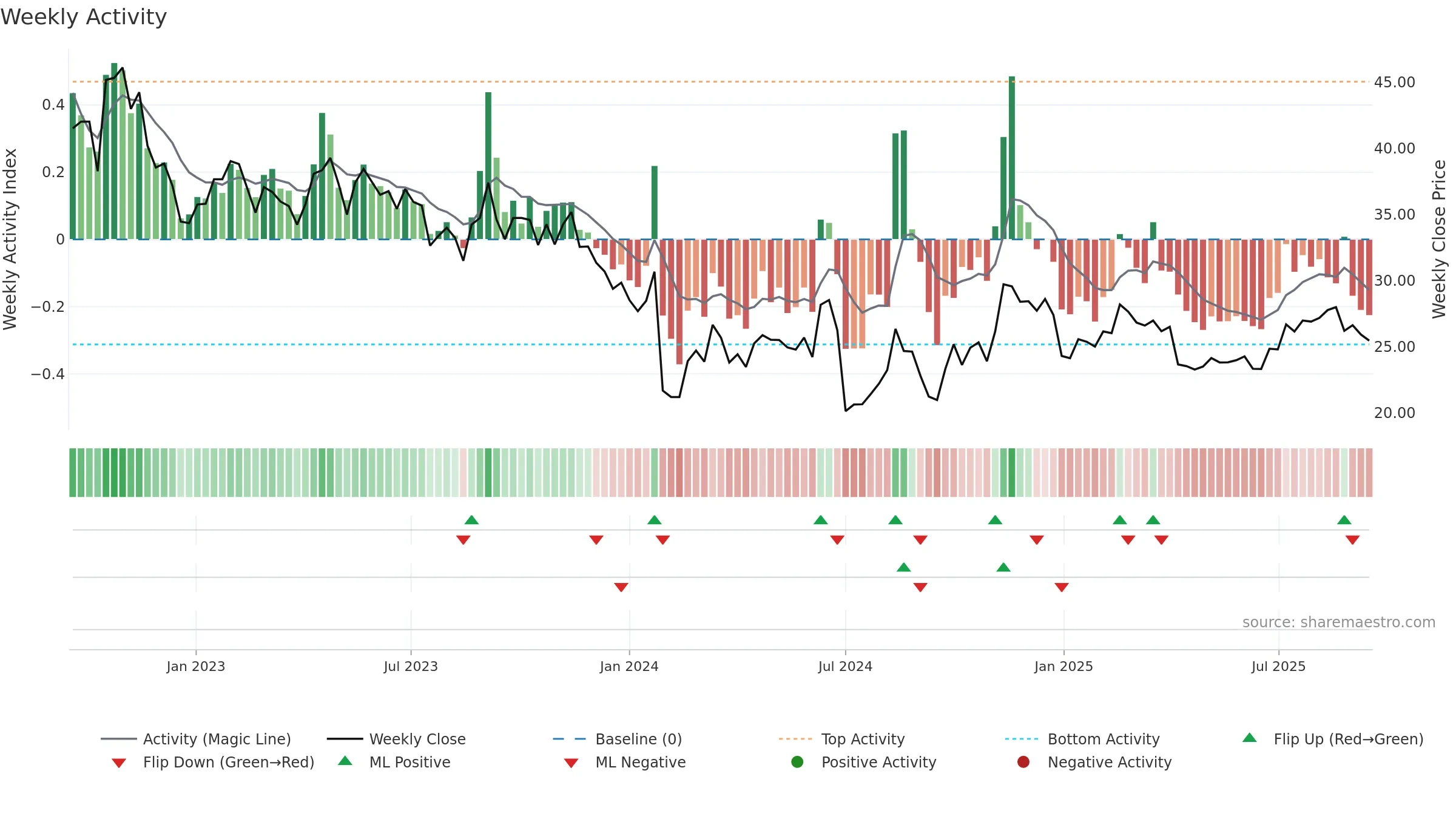1456x819 pixels.
Task: Click the Jul 2025 axis label
Action: [1278, 667]
